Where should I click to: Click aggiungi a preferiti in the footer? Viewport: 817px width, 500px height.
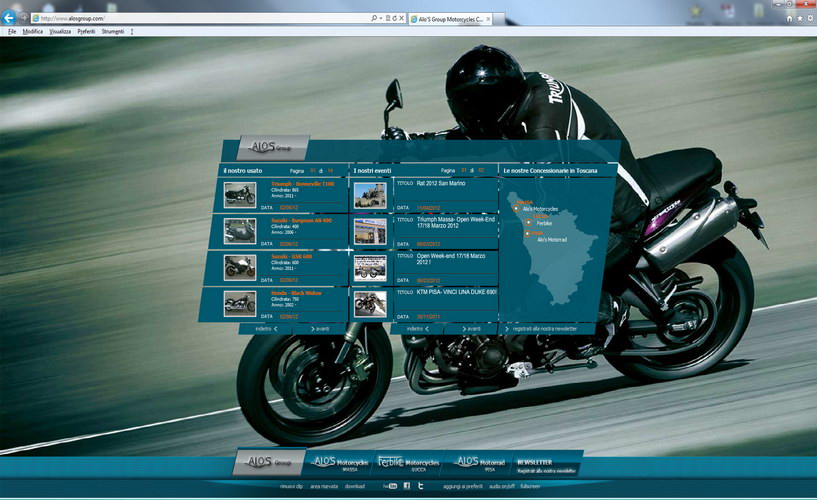(463, 486)
